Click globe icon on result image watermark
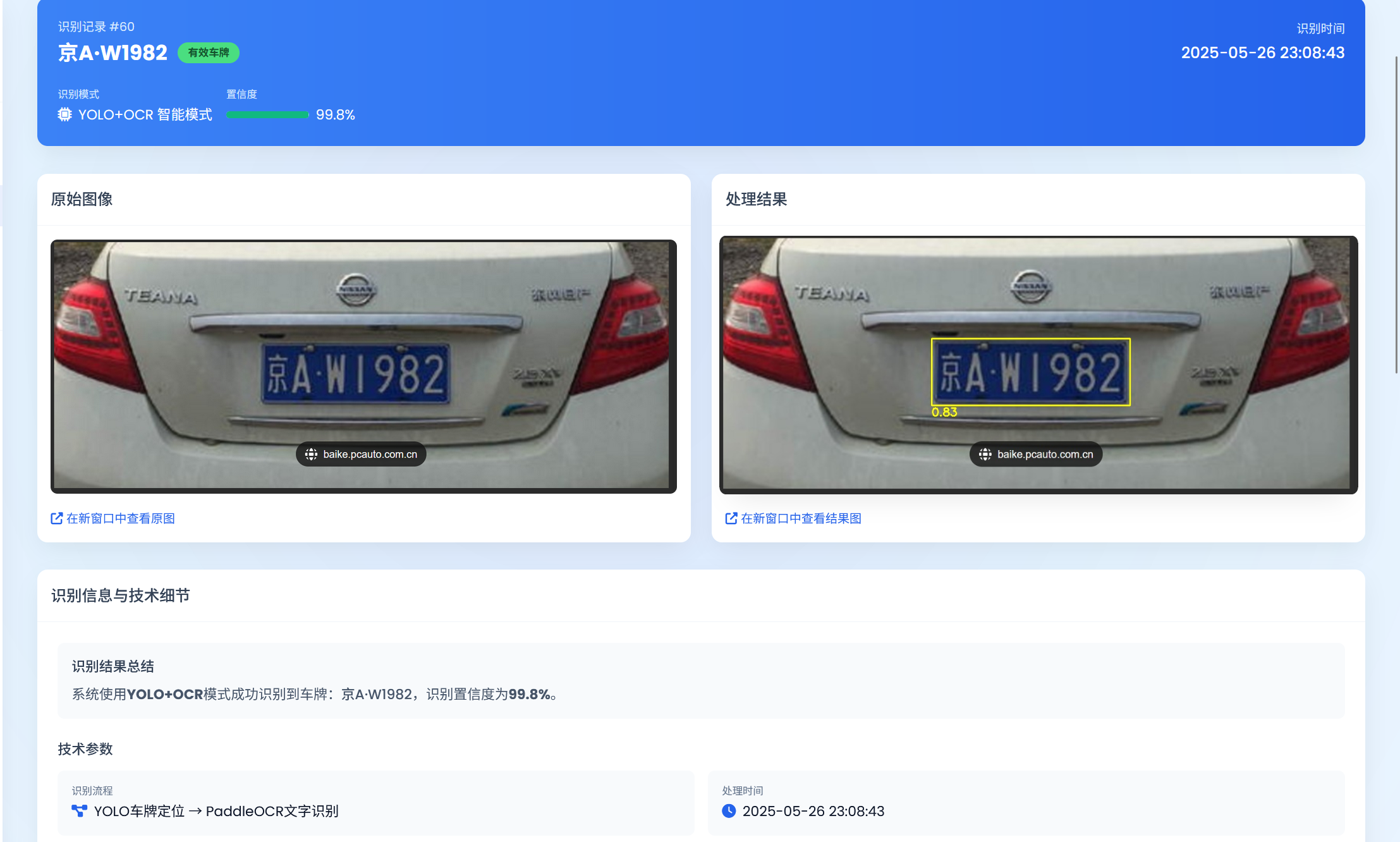 (x=985, y=454)
